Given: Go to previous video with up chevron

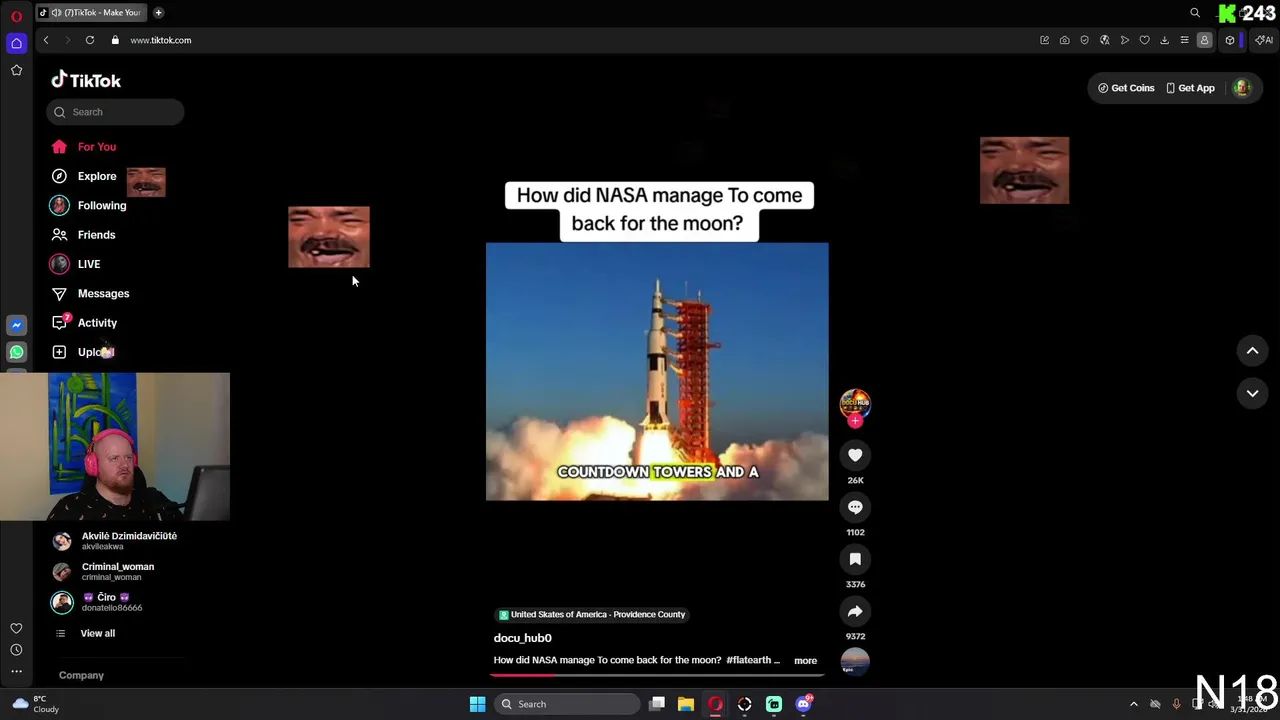Looking at the screenshot, I should tap(1252, 350).
